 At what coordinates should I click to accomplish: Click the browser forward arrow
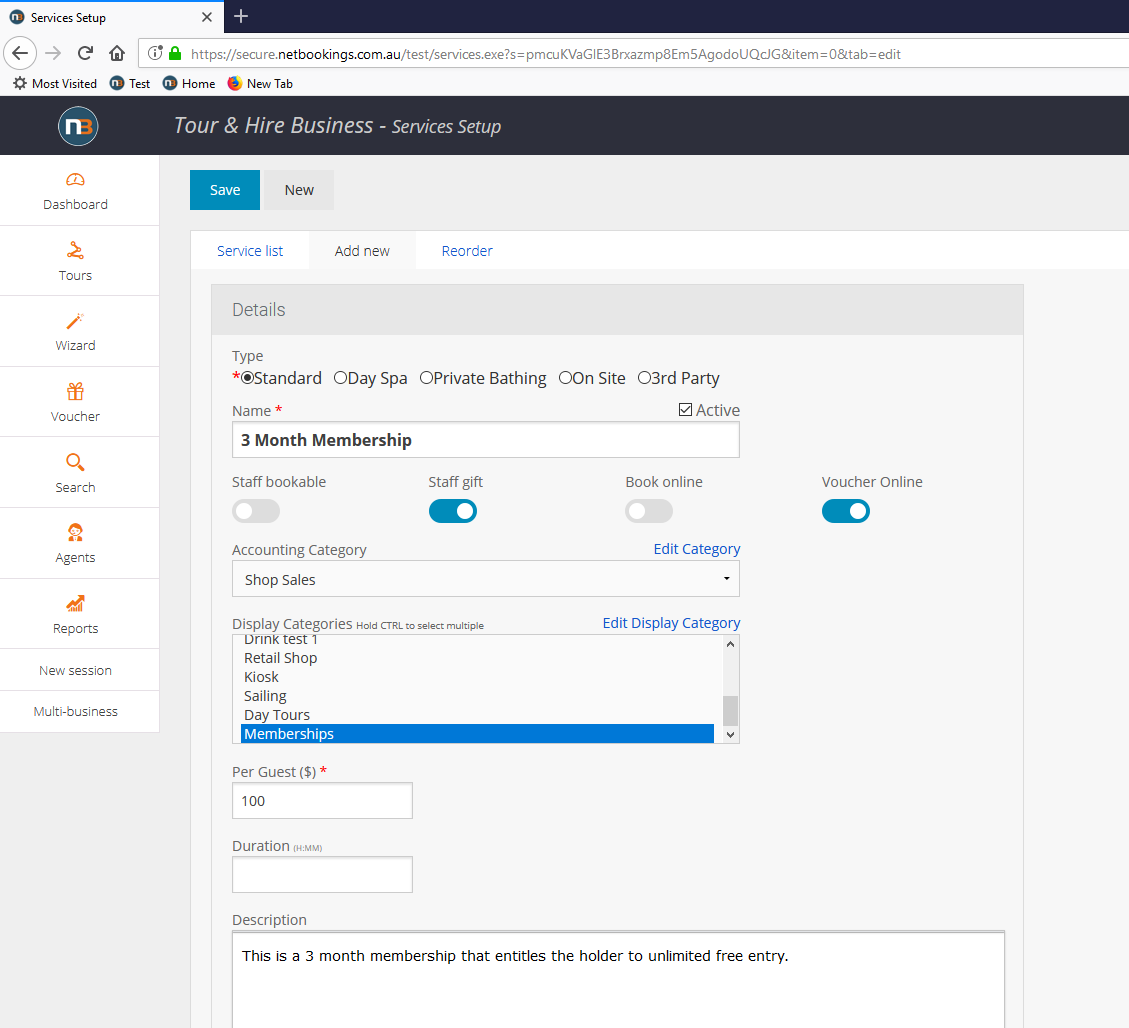tap(53, 53)
